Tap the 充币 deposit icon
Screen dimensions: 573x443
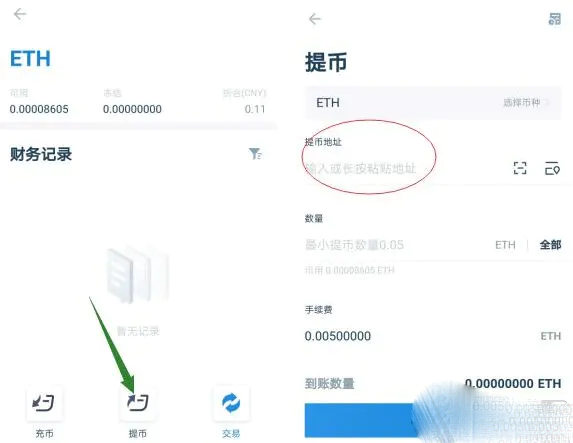point(44,403)
